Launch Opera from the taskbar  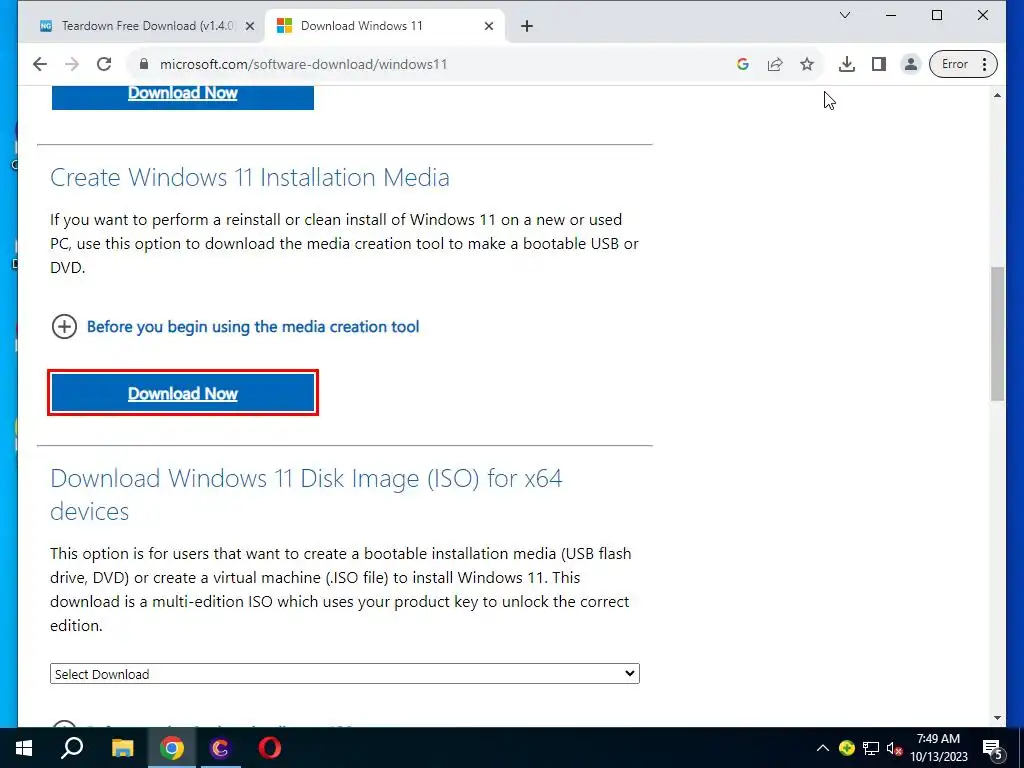click(270, 748)
